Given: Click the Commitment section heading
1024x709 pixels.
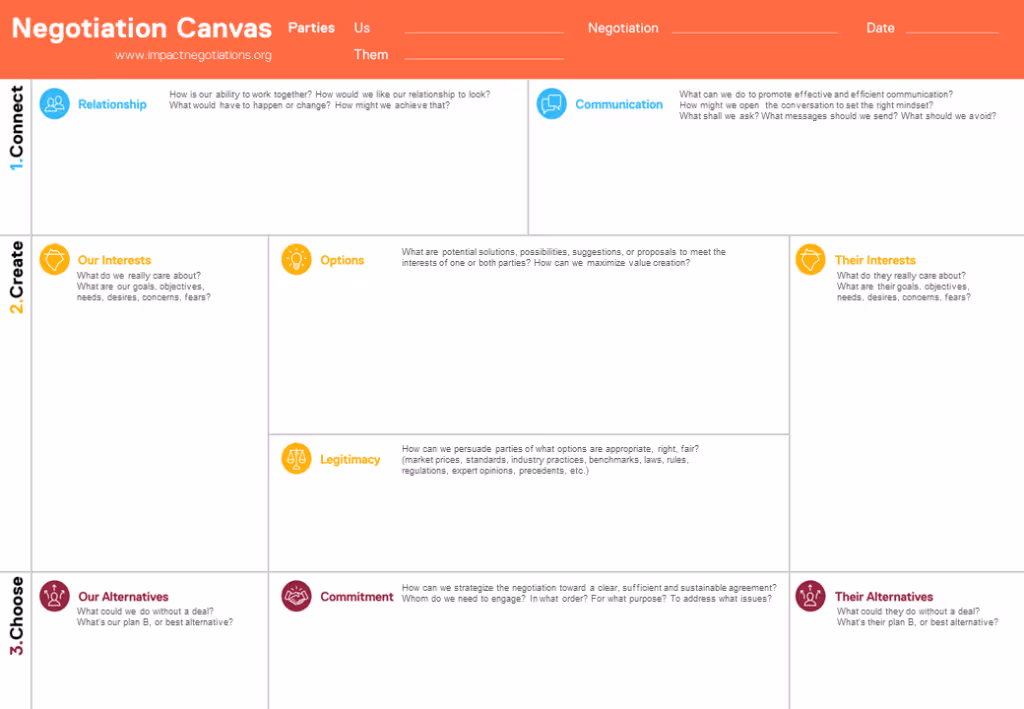Looking at the screenshot, I should click(x=357, y=597).
